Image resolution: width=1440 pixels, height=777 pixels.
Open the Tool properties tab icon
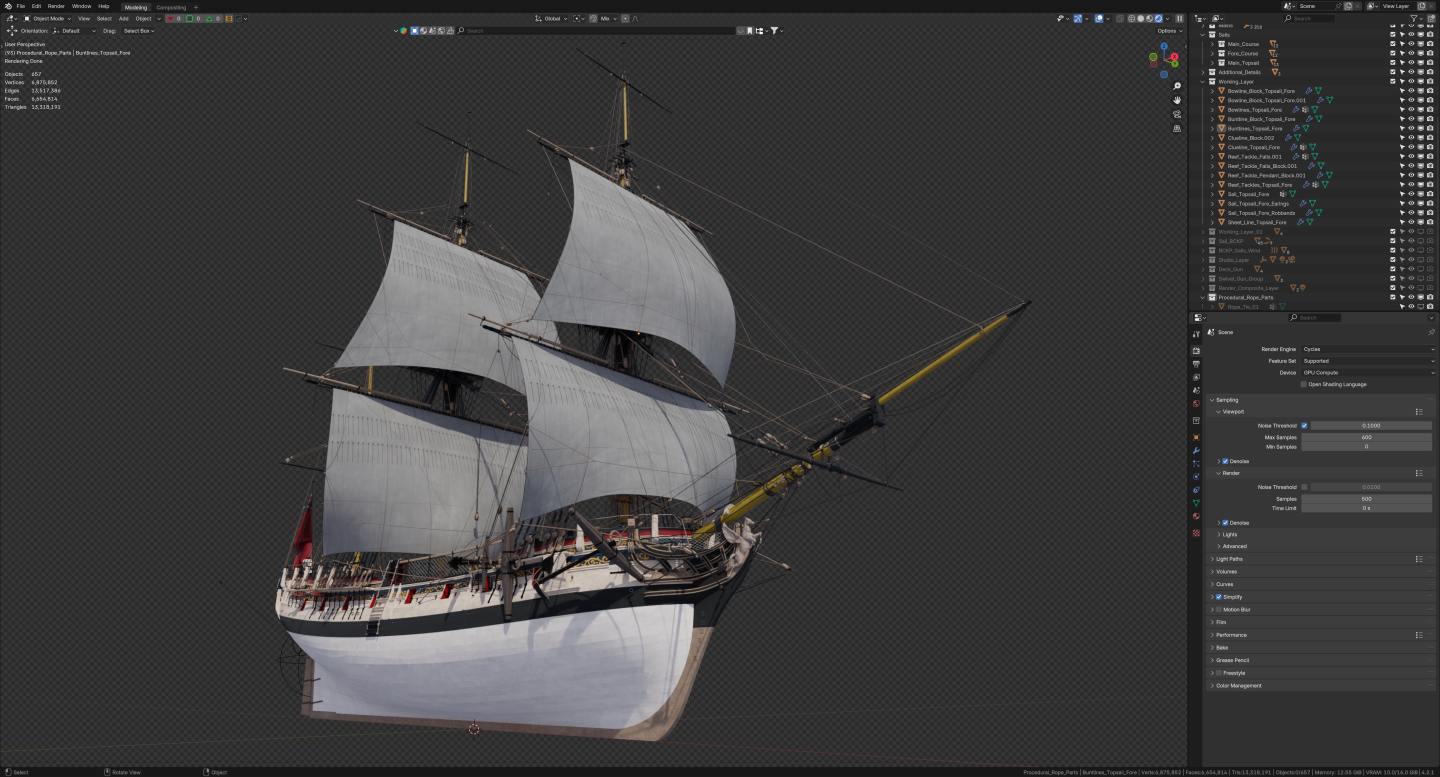click(1196, 333)
